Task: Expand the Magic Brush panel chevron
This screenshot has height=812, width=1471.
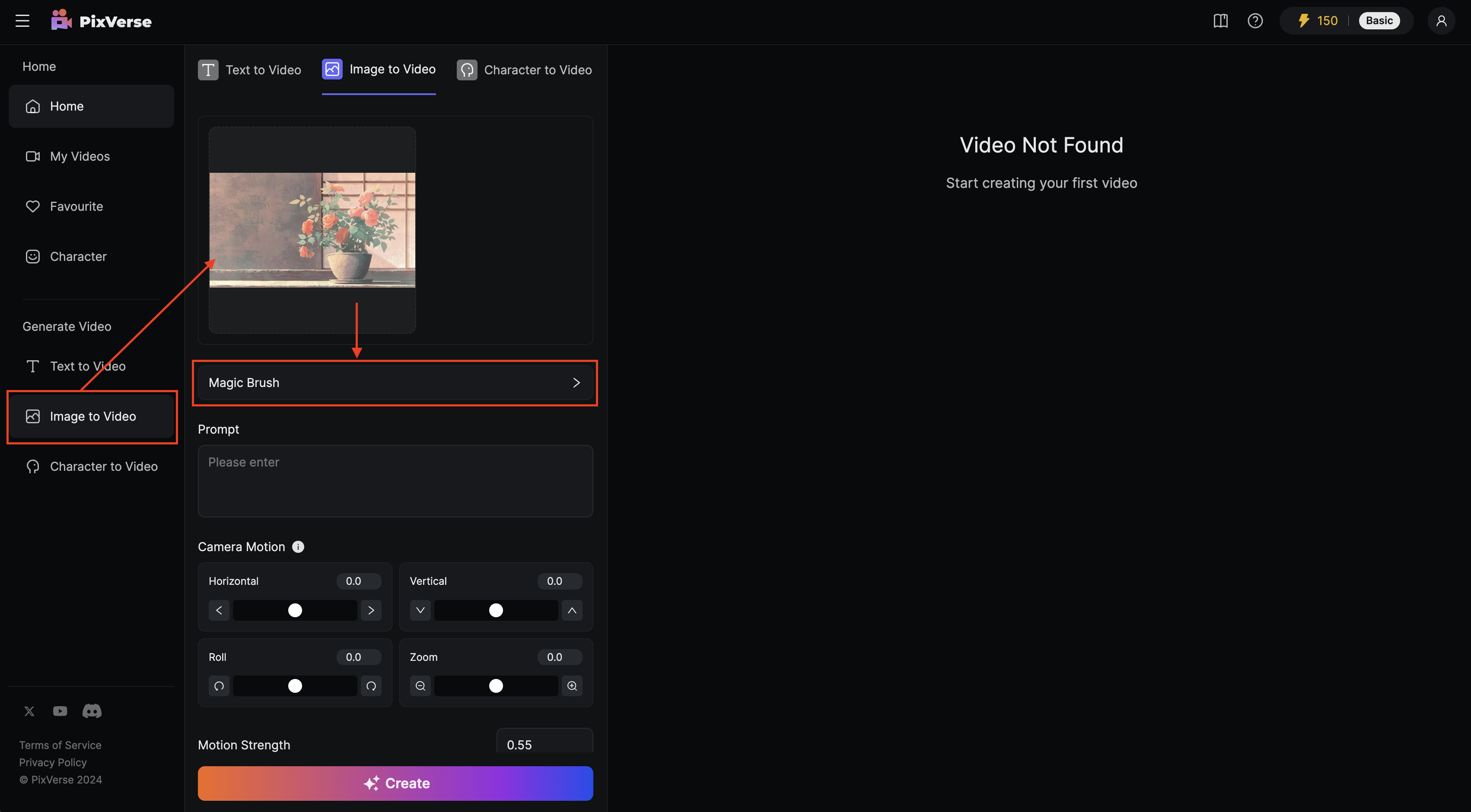Action: click(x=576, y=383)
